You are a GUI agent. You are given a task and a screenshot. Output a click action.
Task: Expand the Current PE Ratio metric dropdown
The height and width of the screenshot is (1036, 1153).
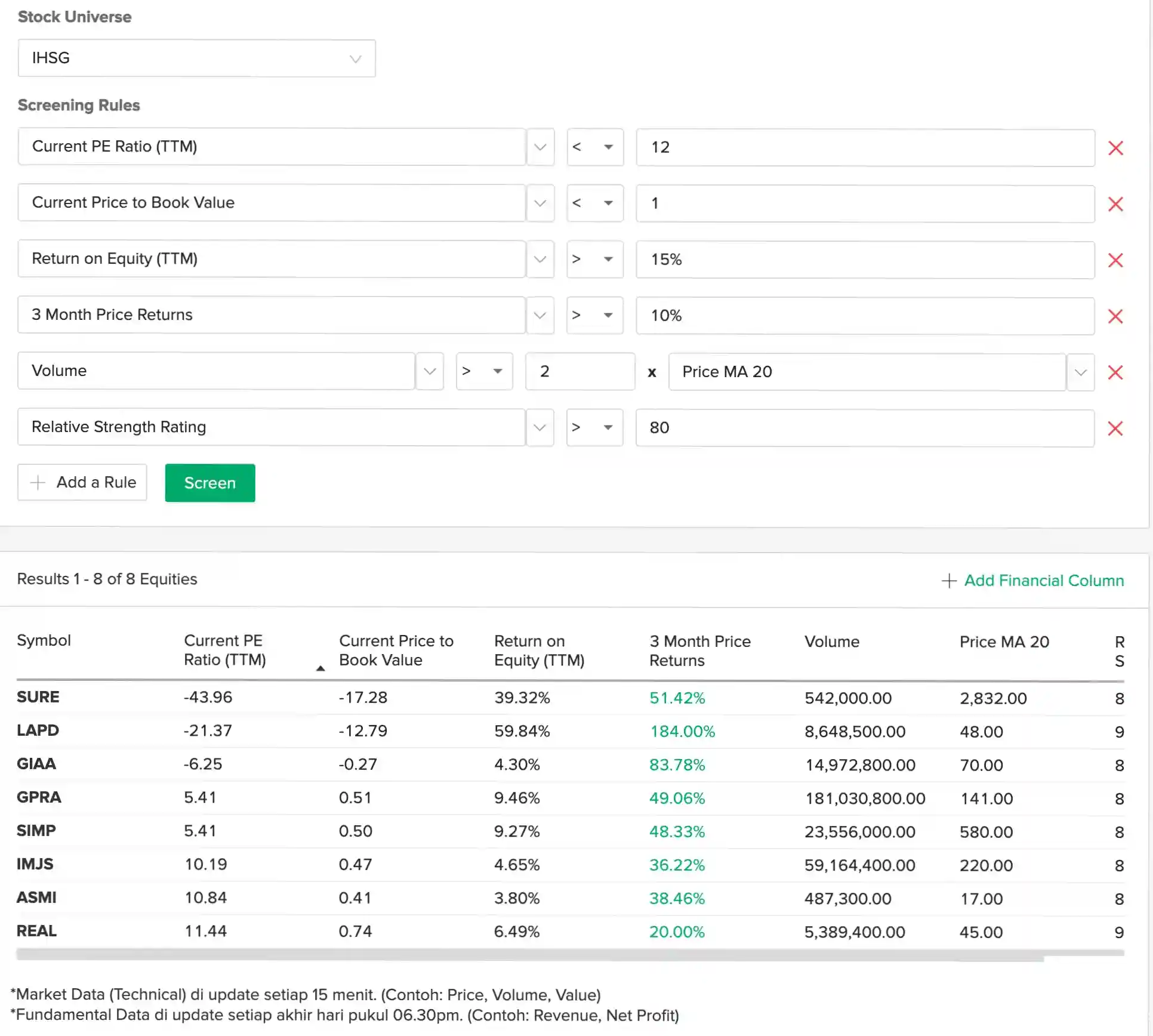540,147
